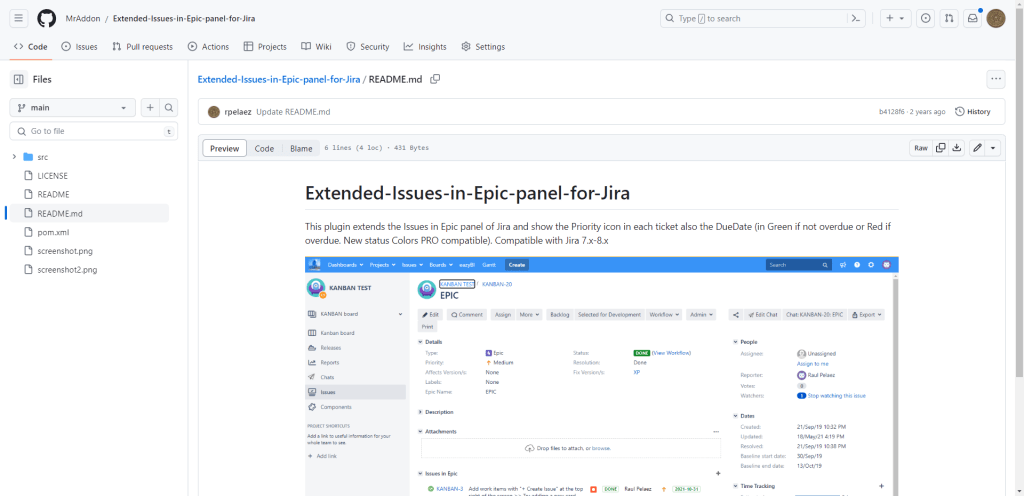Edit README.md with the pencil icon
The image size is (1024, 496).
(x=976, y=148)
